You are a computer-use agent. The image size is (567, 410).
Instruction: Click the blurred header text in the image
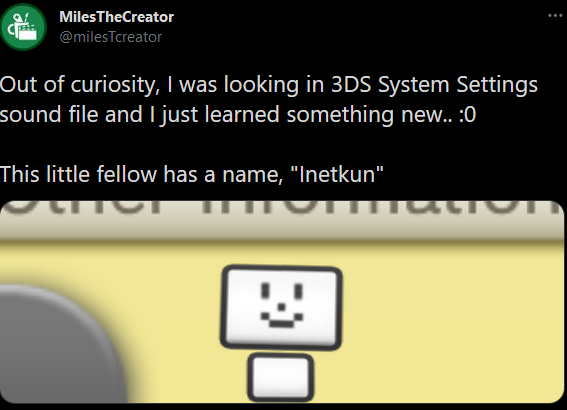tap(284, 209)
